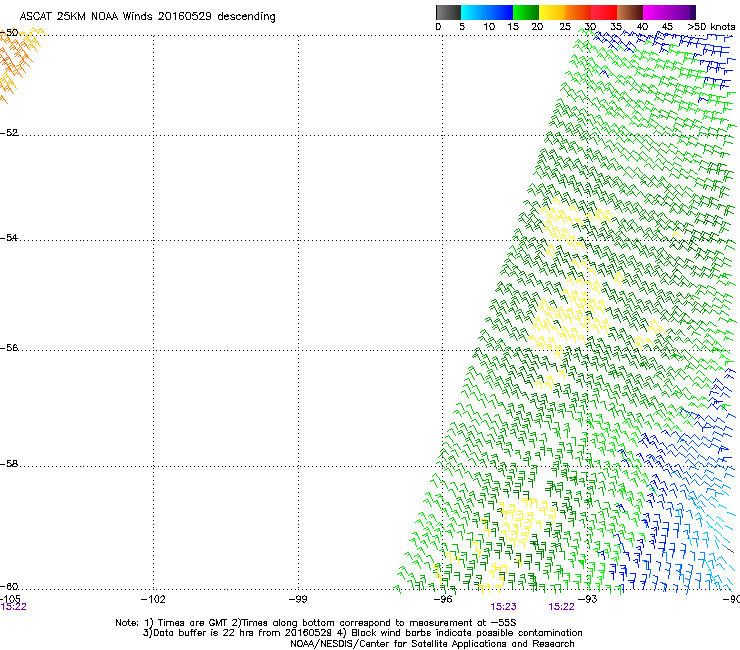Click the -102 longitude axis label

click(153, 599)
